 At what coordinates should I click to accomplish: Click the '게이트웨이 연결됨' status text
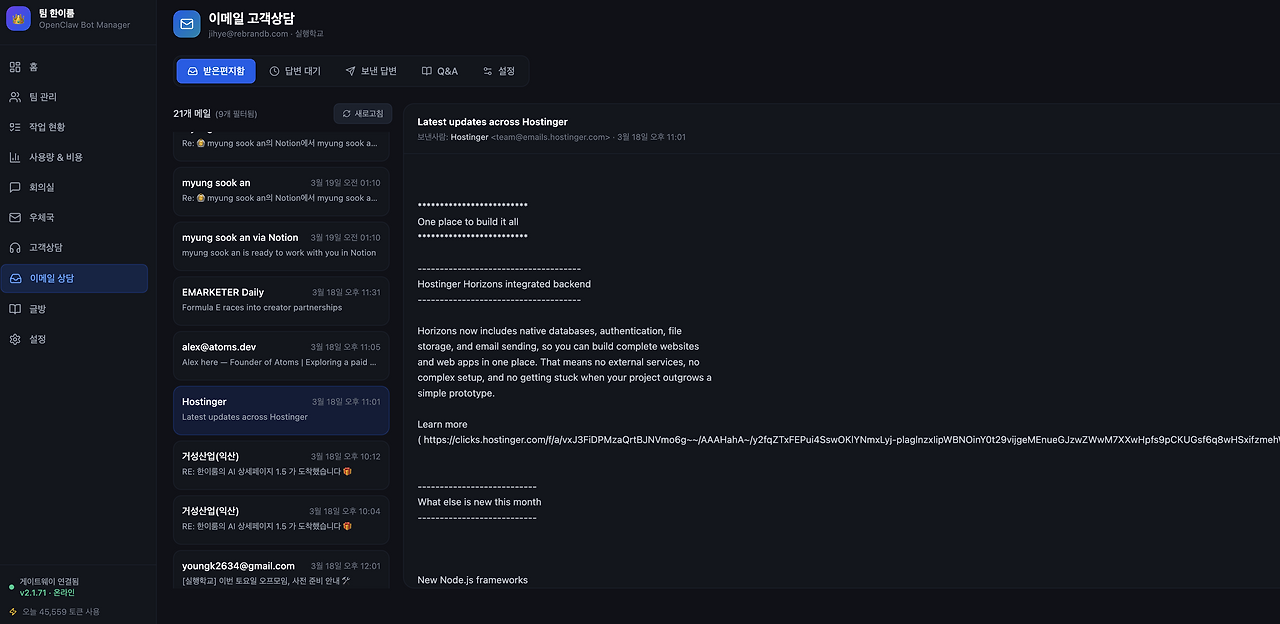point(49,581)
